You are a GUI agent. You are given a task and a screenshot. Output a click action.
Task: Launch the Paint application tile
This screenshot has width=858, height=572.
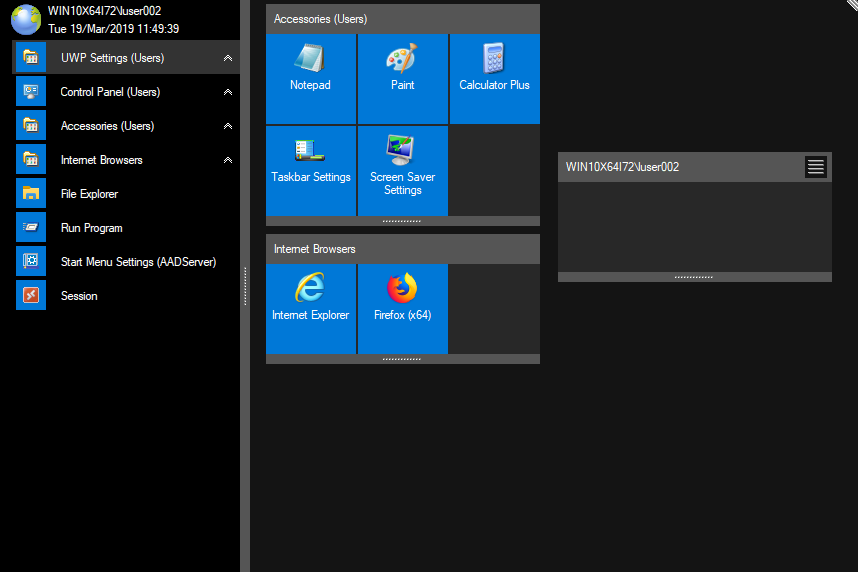coord(402,78)
